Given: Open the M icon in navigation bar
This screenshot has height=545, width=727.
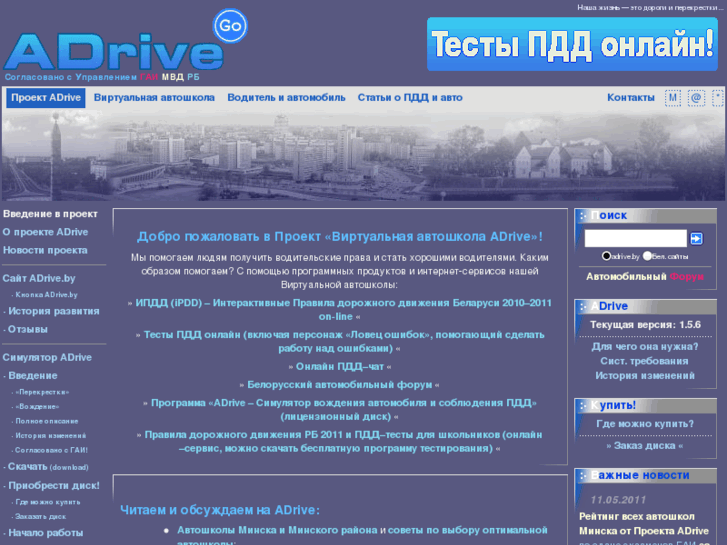Looking at the screenshot, I should [672, 98].
